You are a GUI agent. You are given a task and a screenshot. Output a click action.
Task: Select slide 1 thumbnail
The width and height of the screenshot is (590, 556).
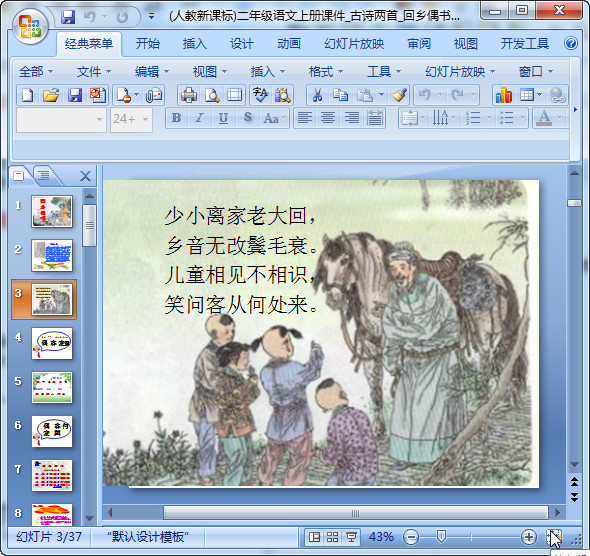click(x=52, y=211)
